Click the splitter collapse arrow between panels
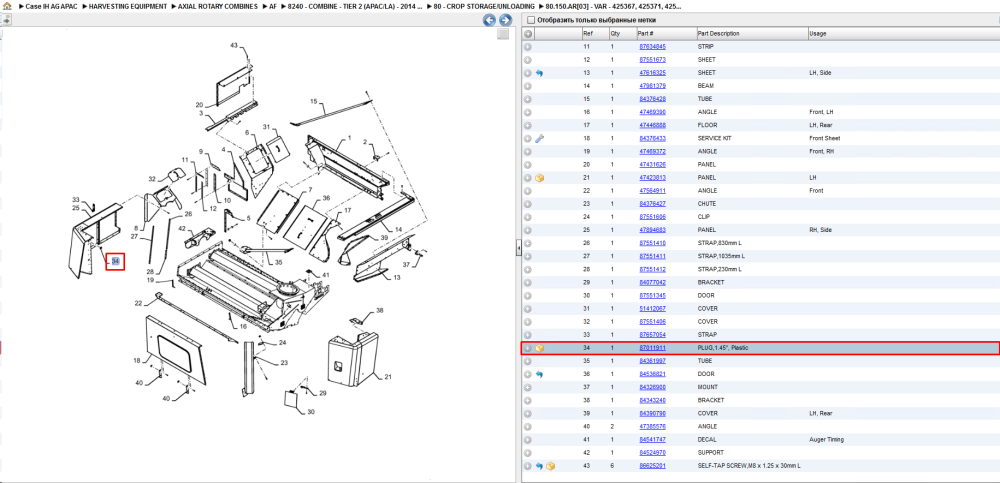 coord(518,248)
